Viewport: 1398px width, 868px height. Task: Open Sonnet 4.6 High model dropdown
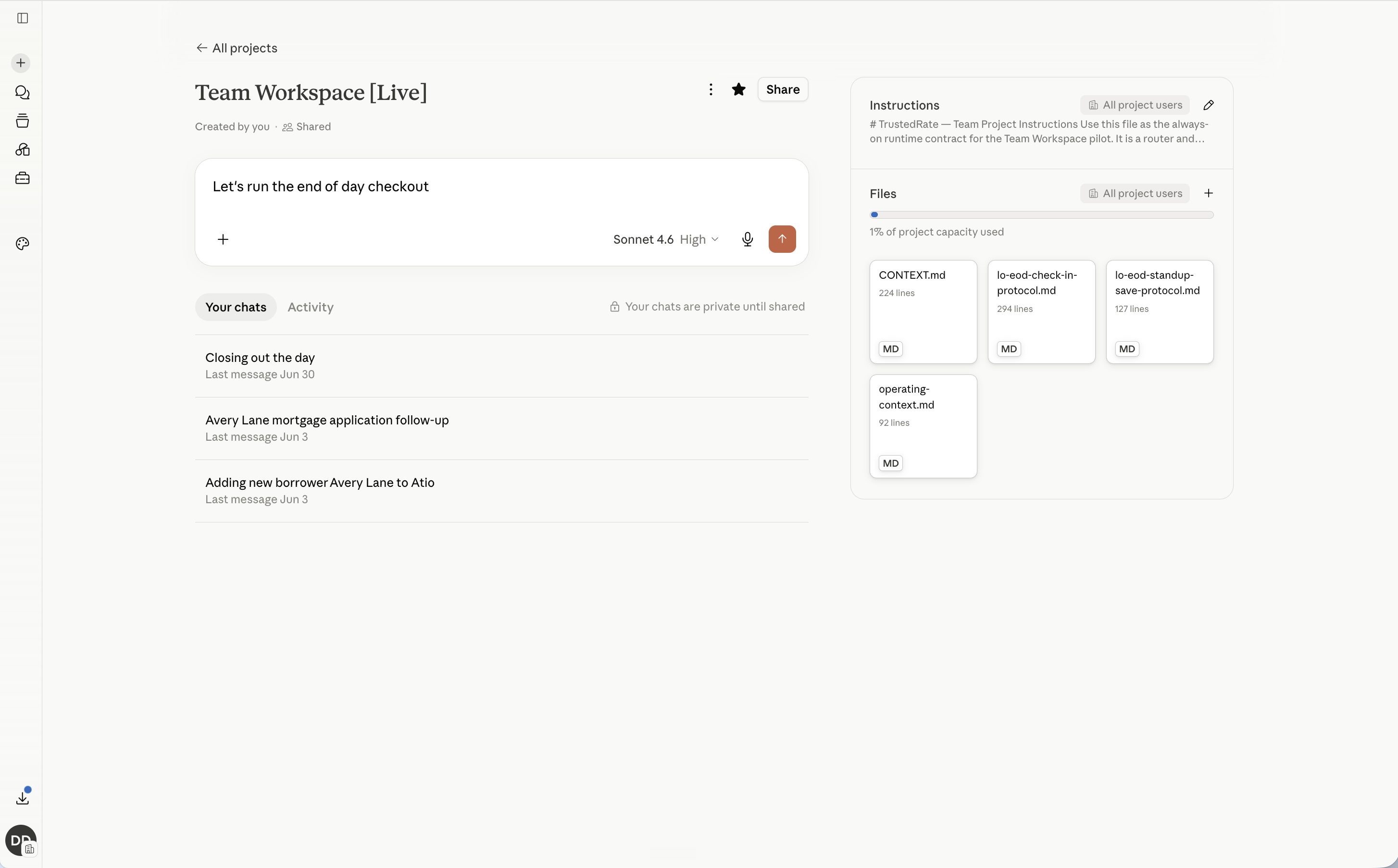click(666, 239)
